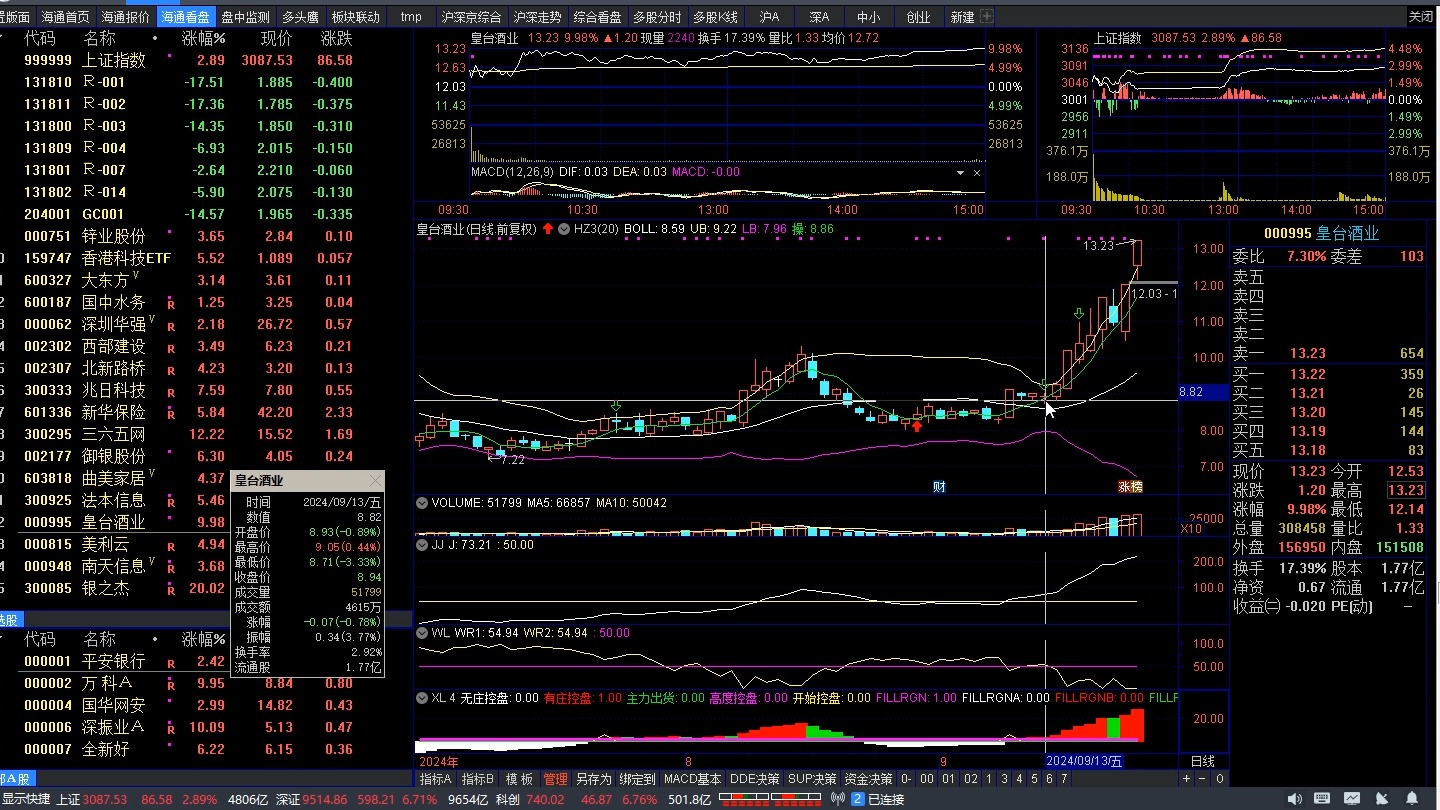
Task: Click the 2024/09/13/五 date marker on the axis
Action: coord(1085,761)
